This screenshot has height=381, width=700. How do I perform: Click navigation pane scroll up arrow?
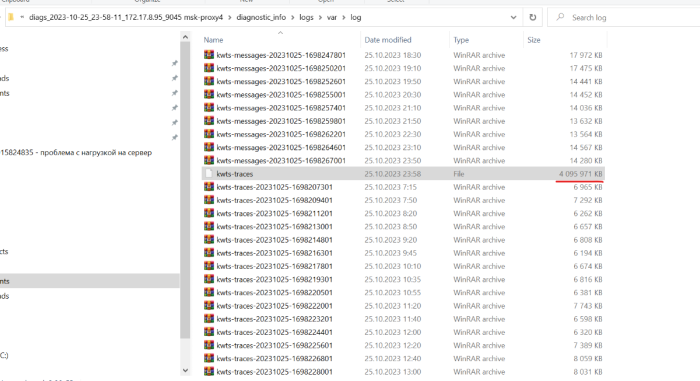[185, 37]
